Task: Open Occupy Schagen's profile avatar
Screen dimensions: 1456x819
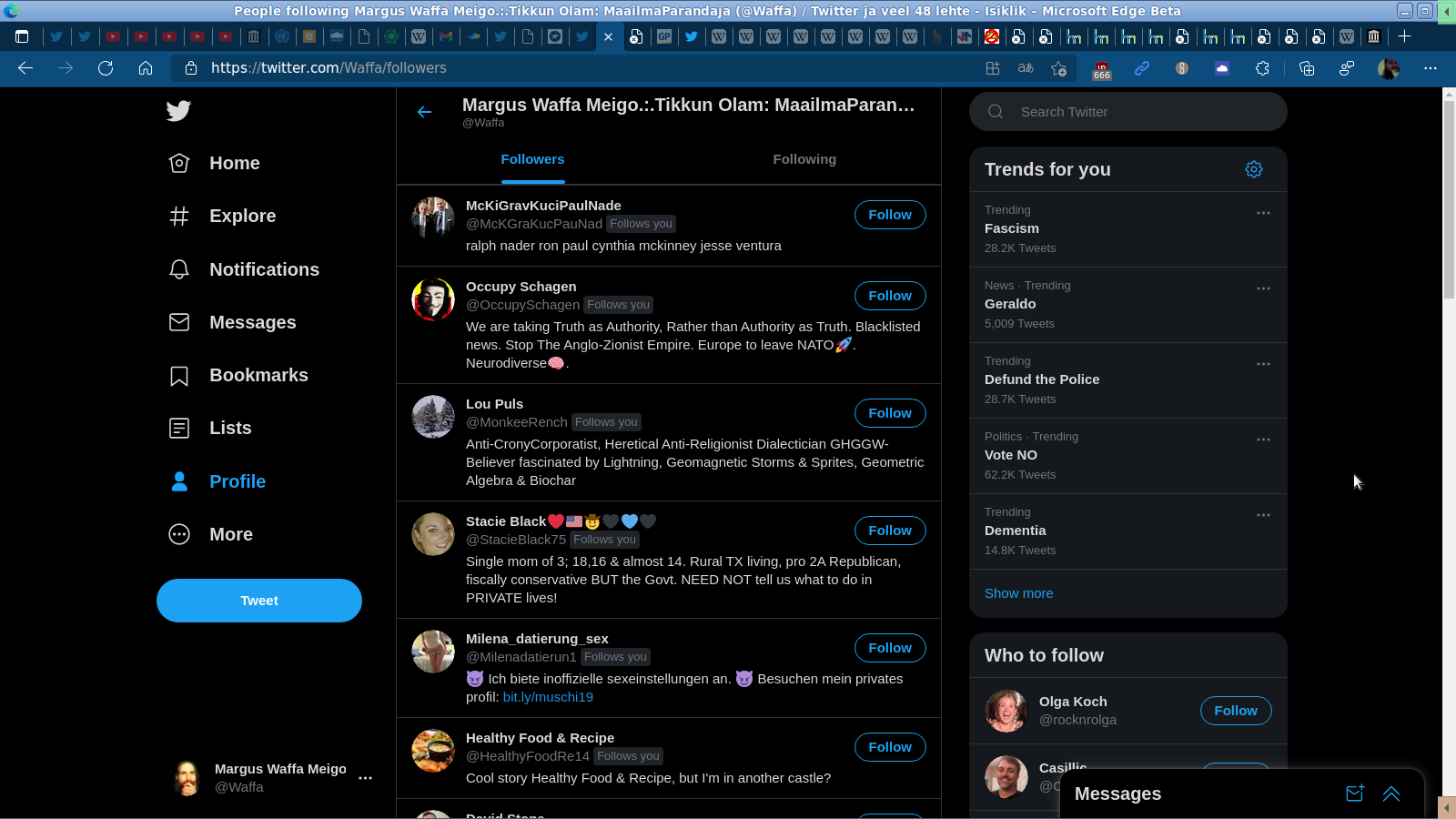Action: [433, 299]
